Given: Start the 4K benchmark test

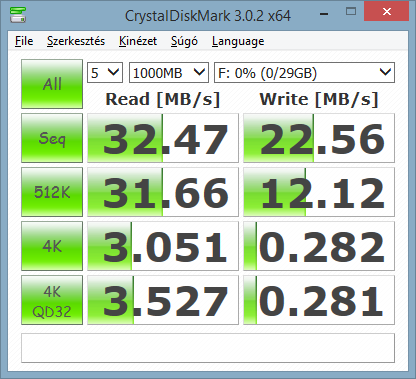Looking at the screenshot, I should (52, 246).
